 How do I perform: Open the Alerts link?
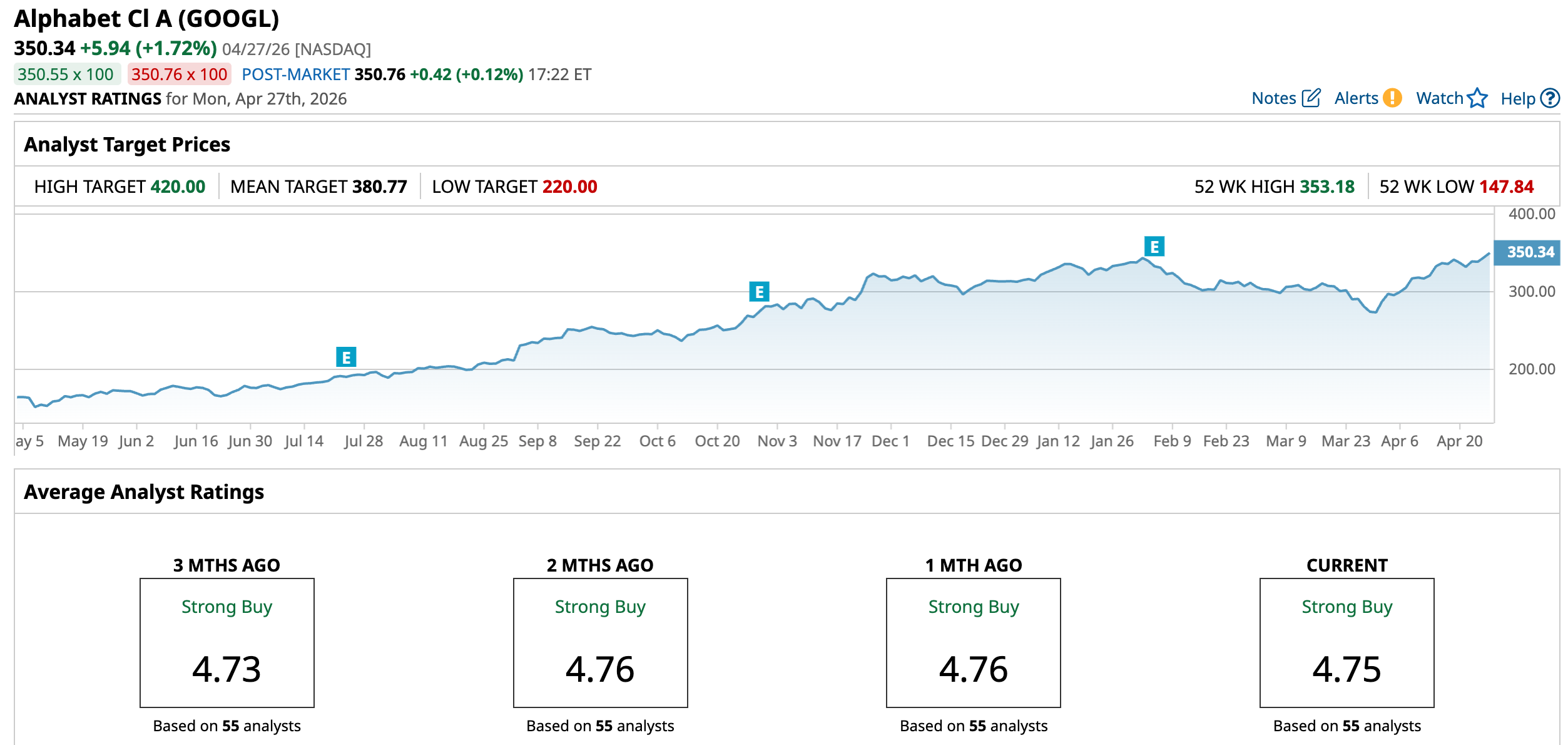click(1356, 98)
